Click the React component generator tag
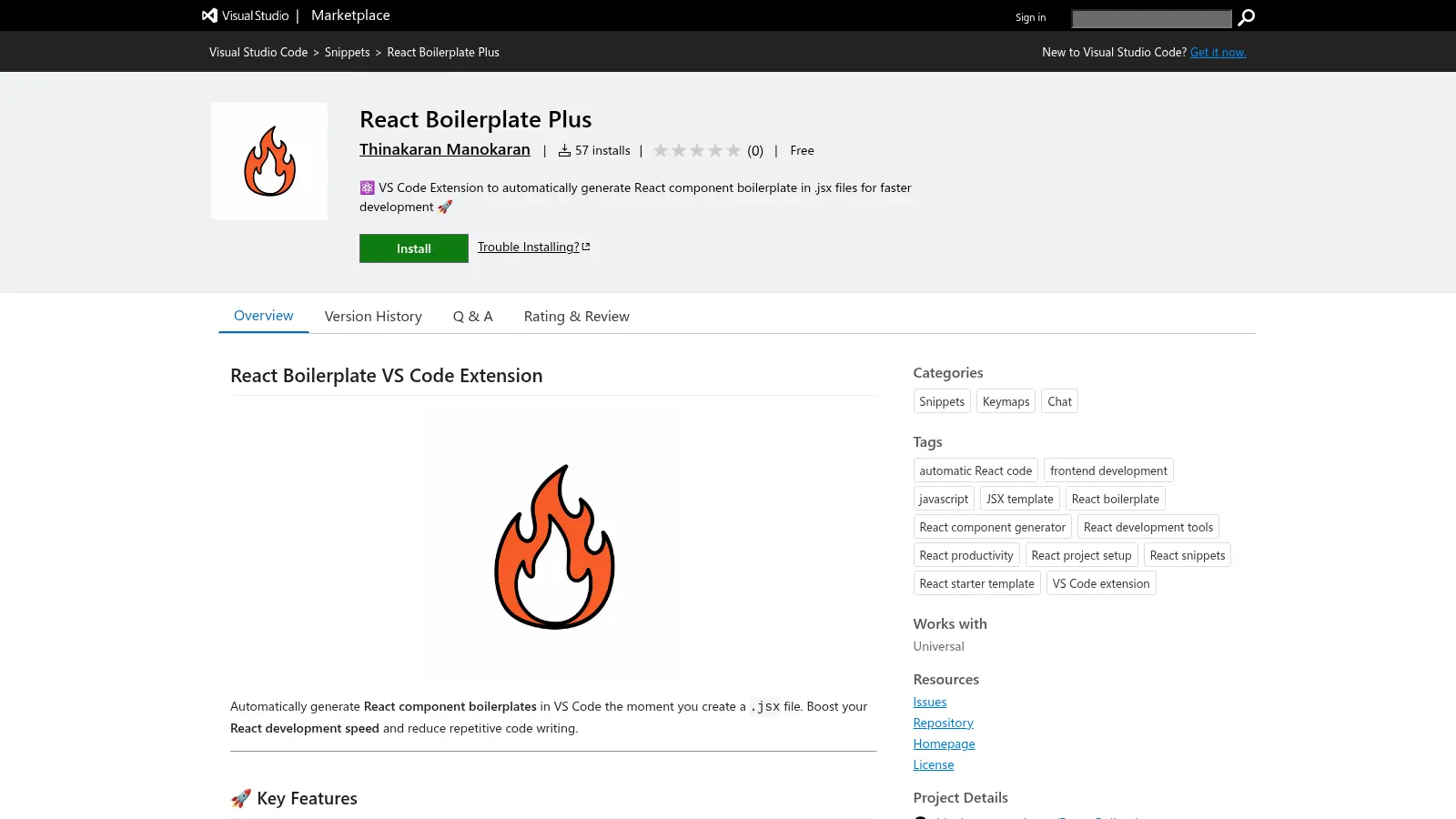1456x819 pixels. pos(992,527)
